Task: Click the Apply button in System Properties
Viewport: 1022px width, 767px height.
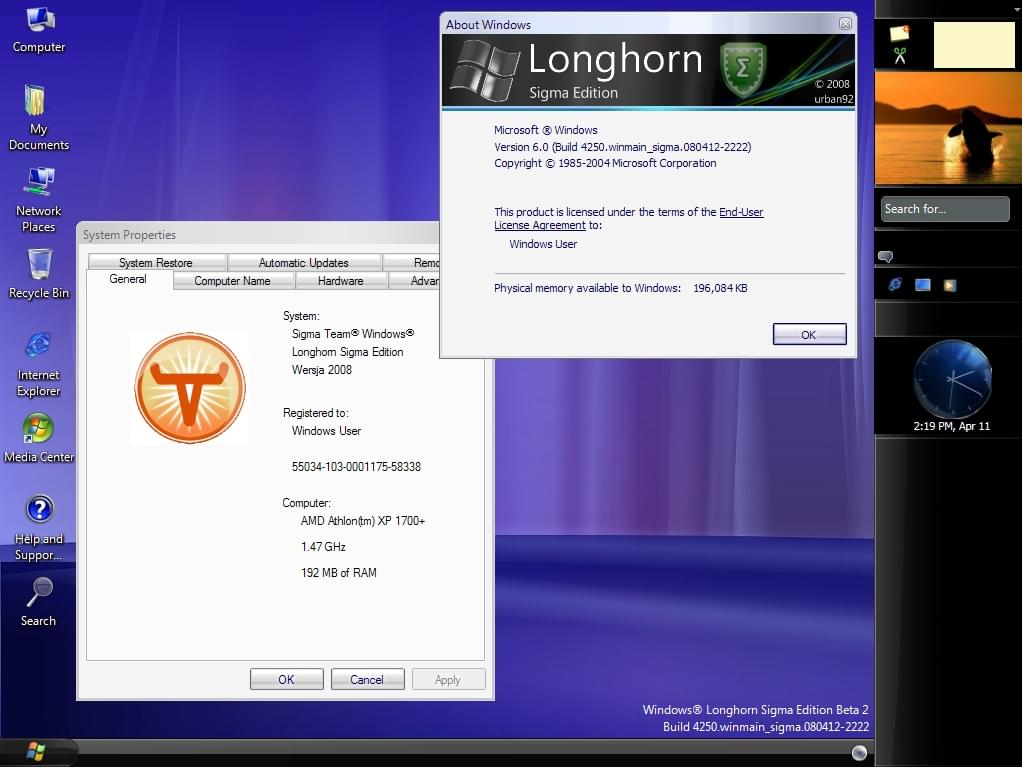Action: [x=448, y=679]
